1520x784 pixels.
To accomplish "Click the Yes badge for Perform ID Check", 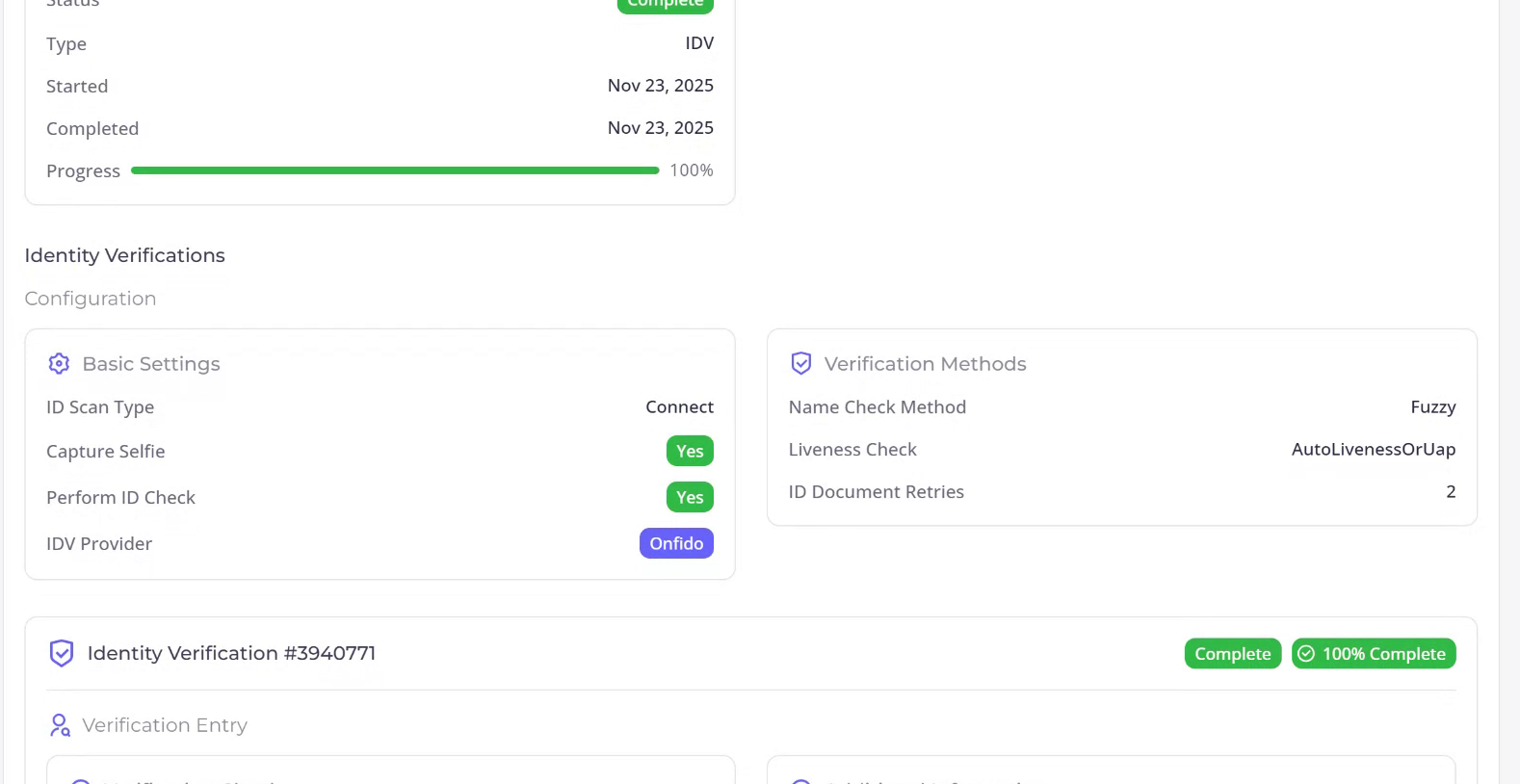I will tap(690, 497).
